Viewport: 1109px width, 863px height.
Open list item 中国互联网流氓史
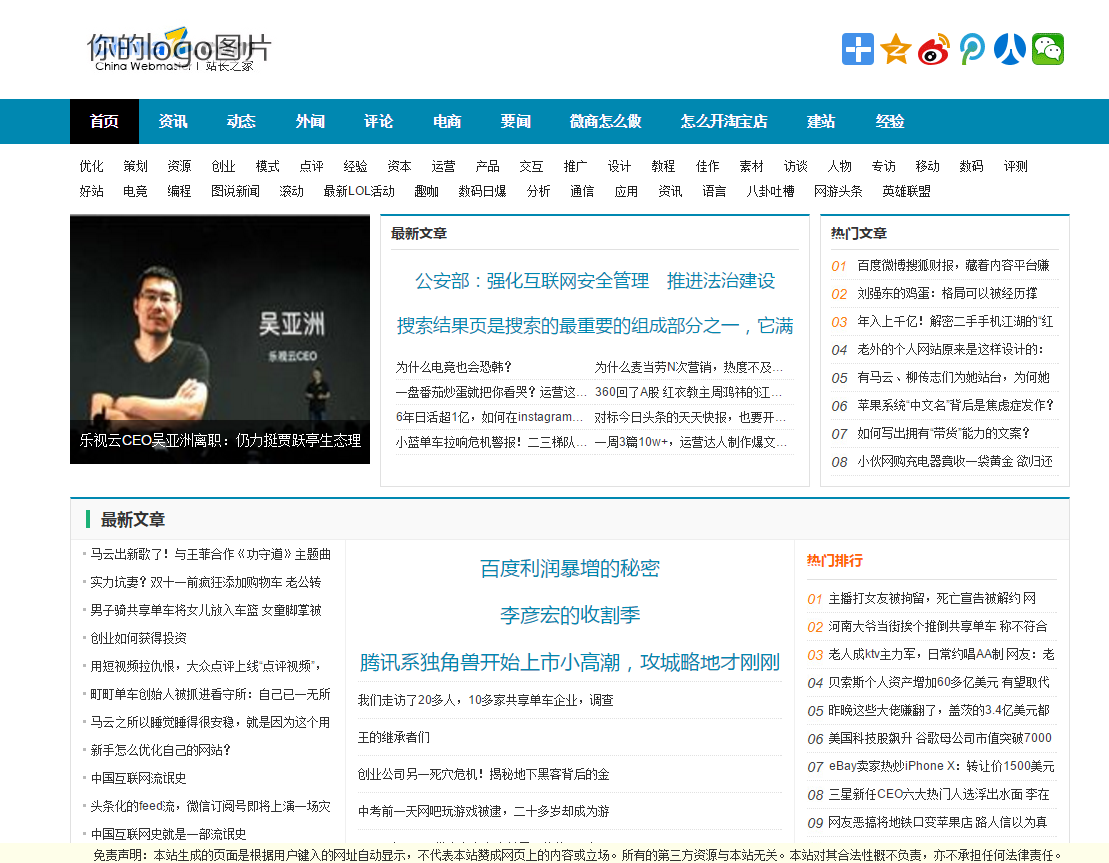[x=138, y=778]
